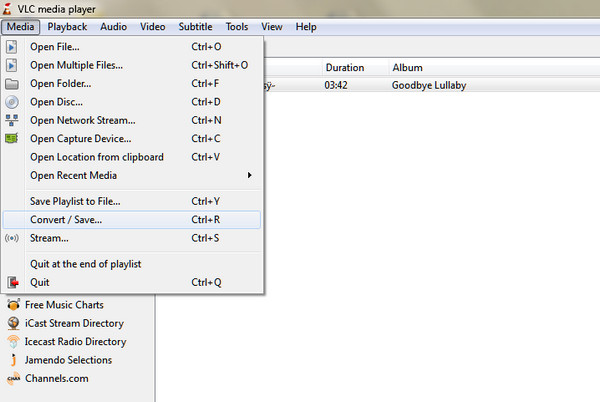Click the Quit exit icon
Viewport: 600px width, 402px height.
13,282
